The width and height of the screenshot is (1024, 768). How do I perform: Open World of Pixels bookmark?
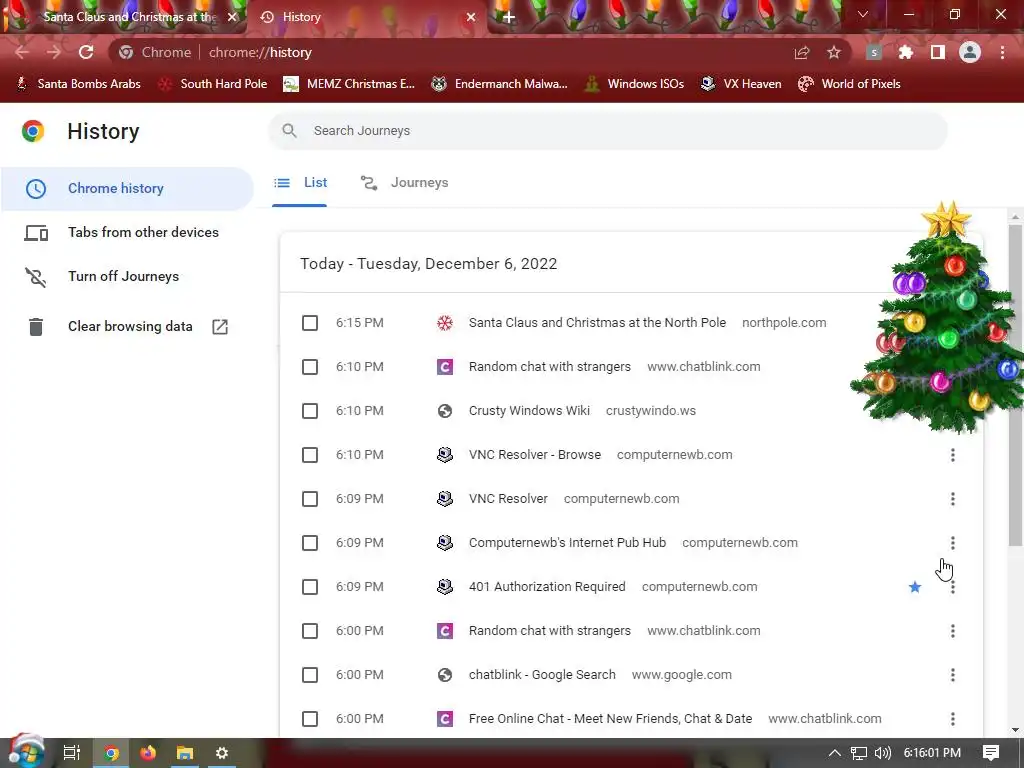click(x=850, y=84)
